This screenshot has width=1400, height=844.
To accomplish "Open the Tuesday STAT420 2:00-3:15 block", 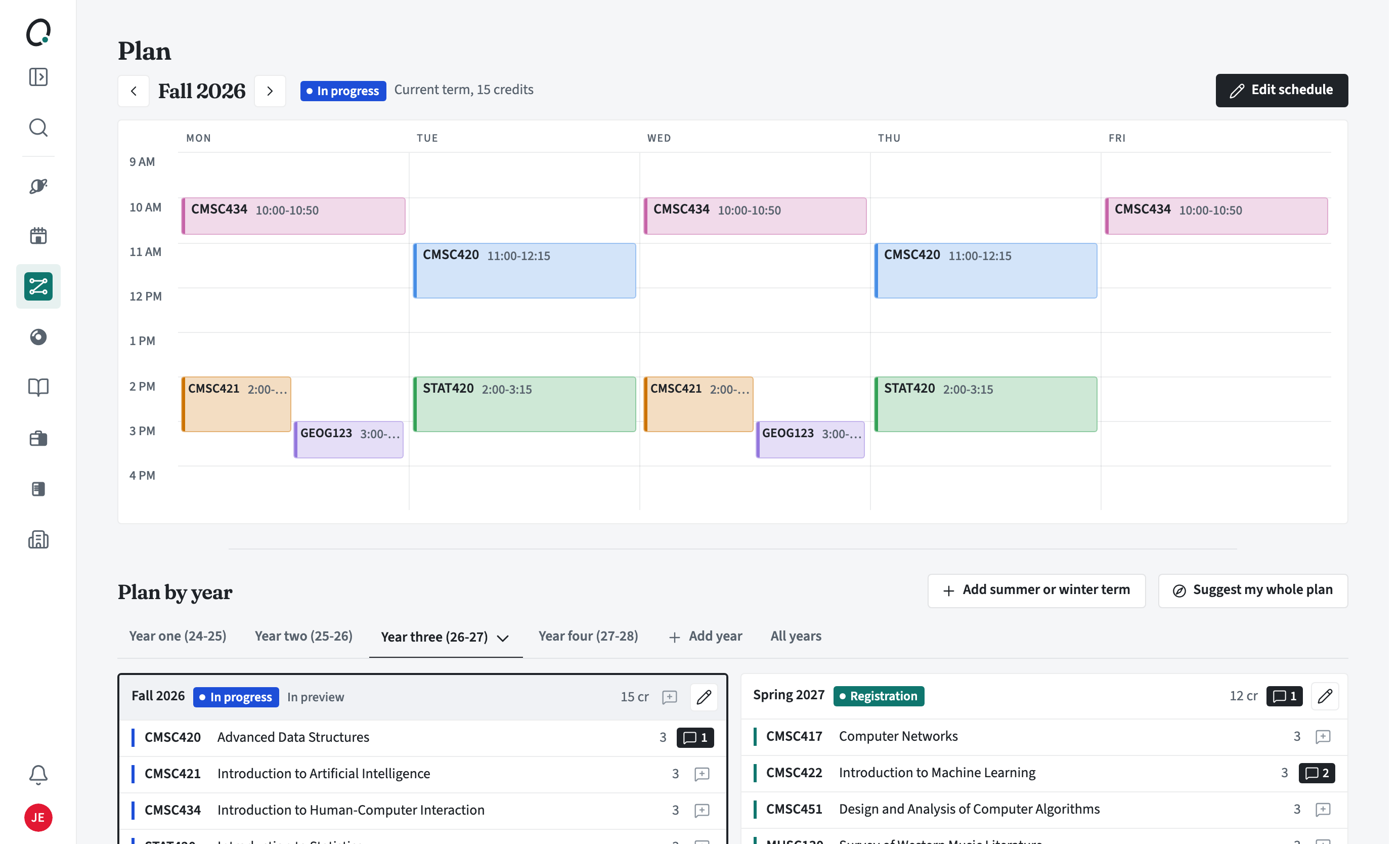I will point(524,403).
